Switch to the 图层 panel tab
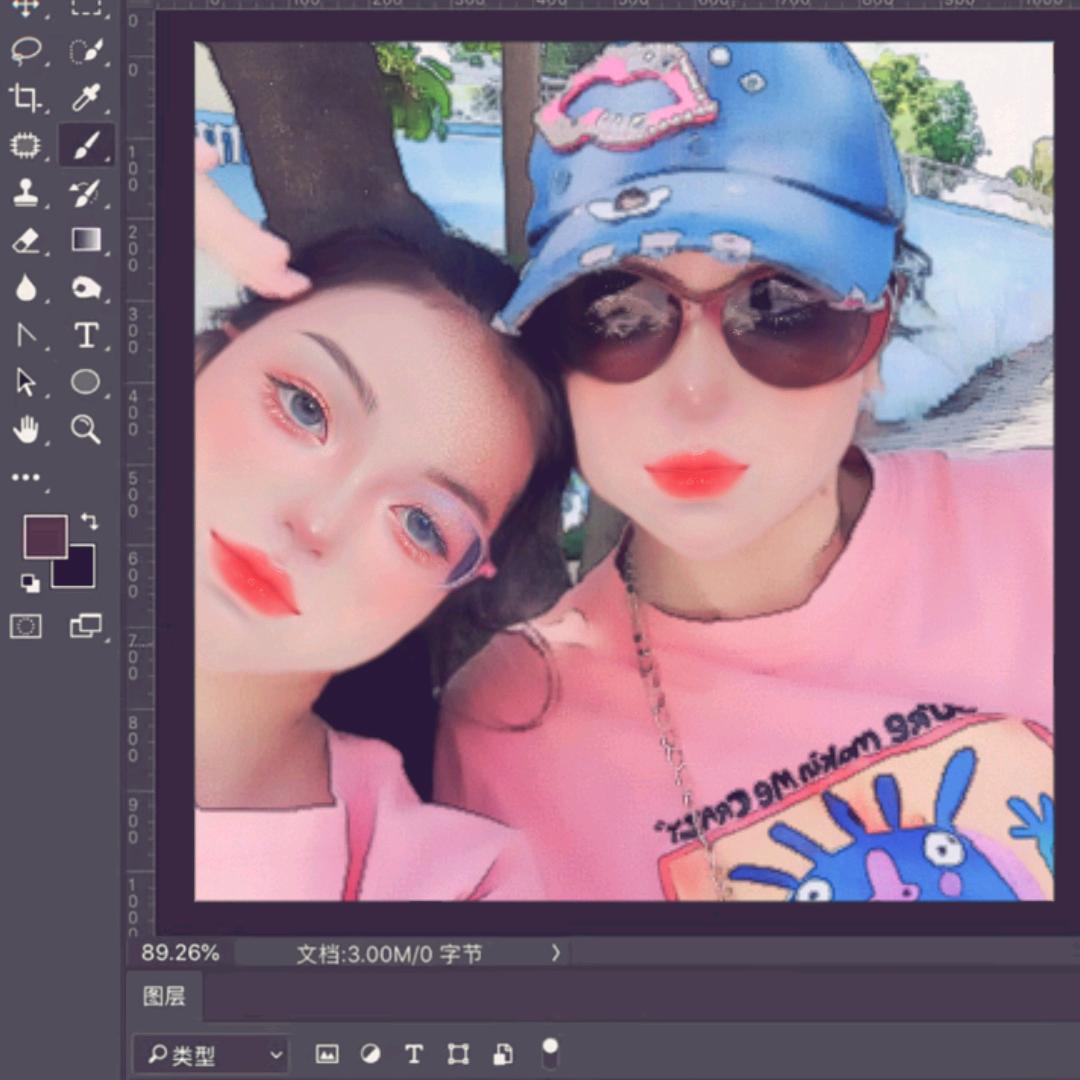This screenshot has width=1080, height=1080. coord(163,996)
